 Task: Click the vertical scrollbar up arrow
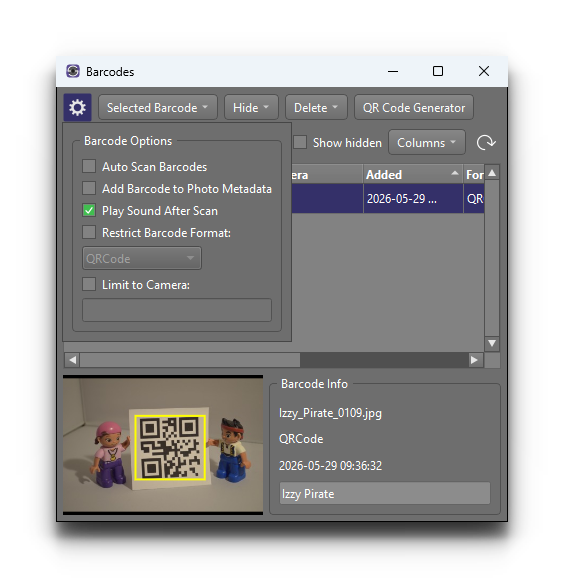[492, 173]
